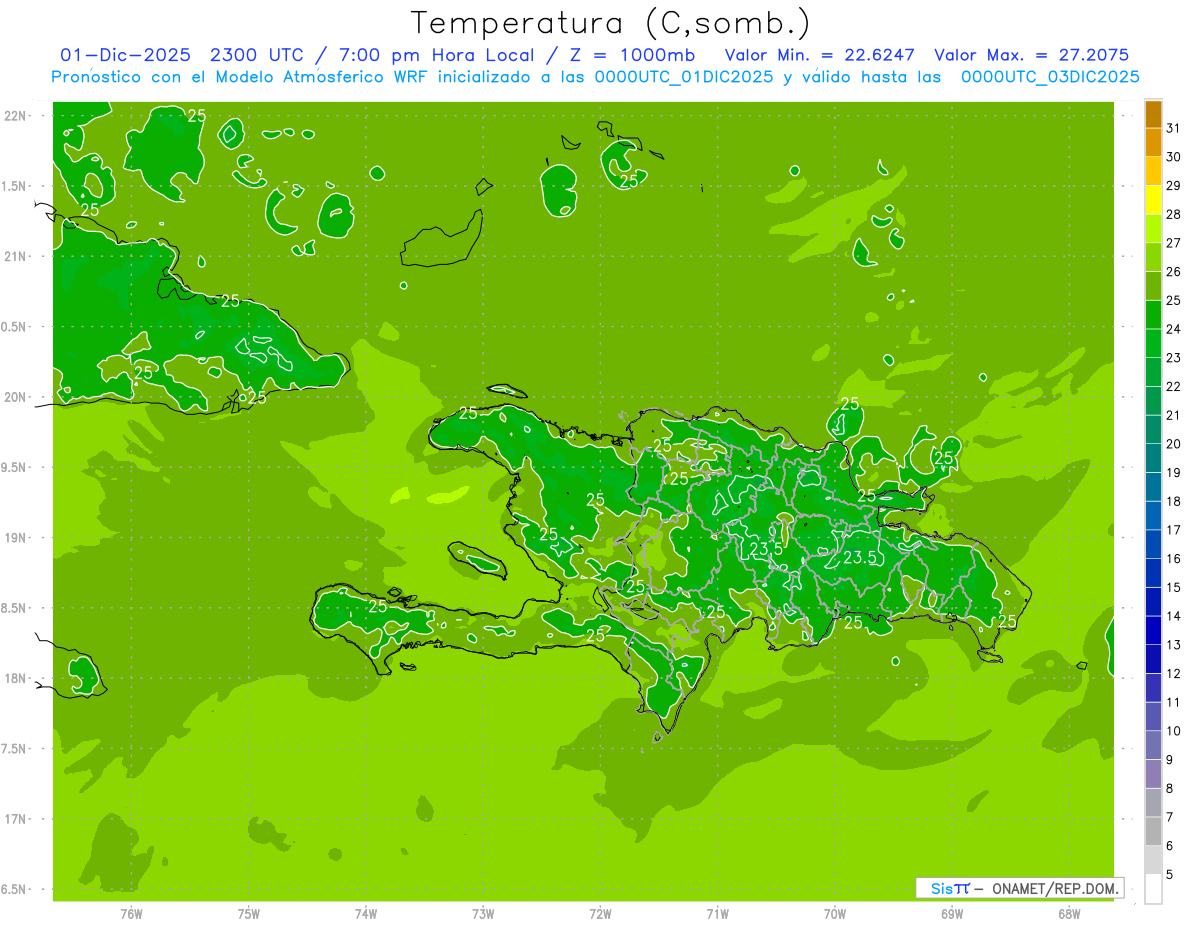Click legend value "26"
This screenshot has height=927, width=1200.
(1173, 272)
